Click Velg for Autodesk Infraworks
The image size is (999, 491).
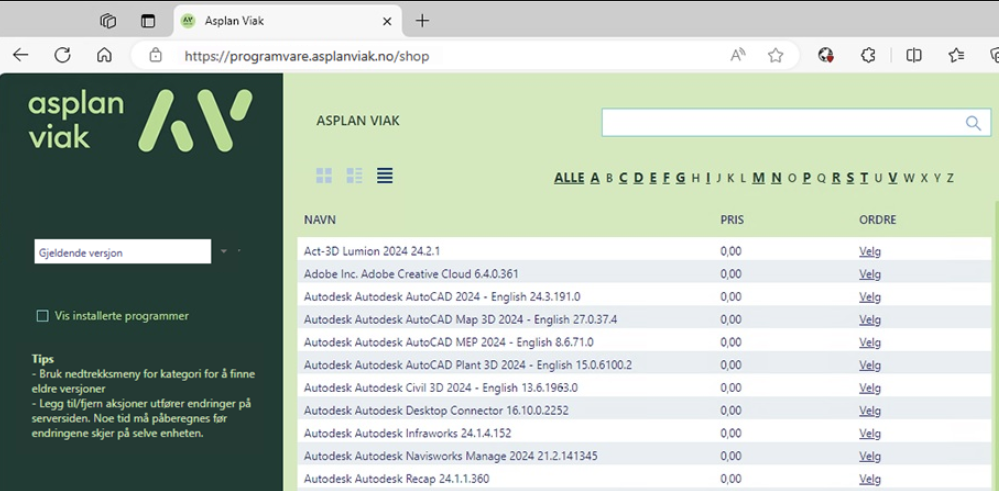(x=870, y=433)
